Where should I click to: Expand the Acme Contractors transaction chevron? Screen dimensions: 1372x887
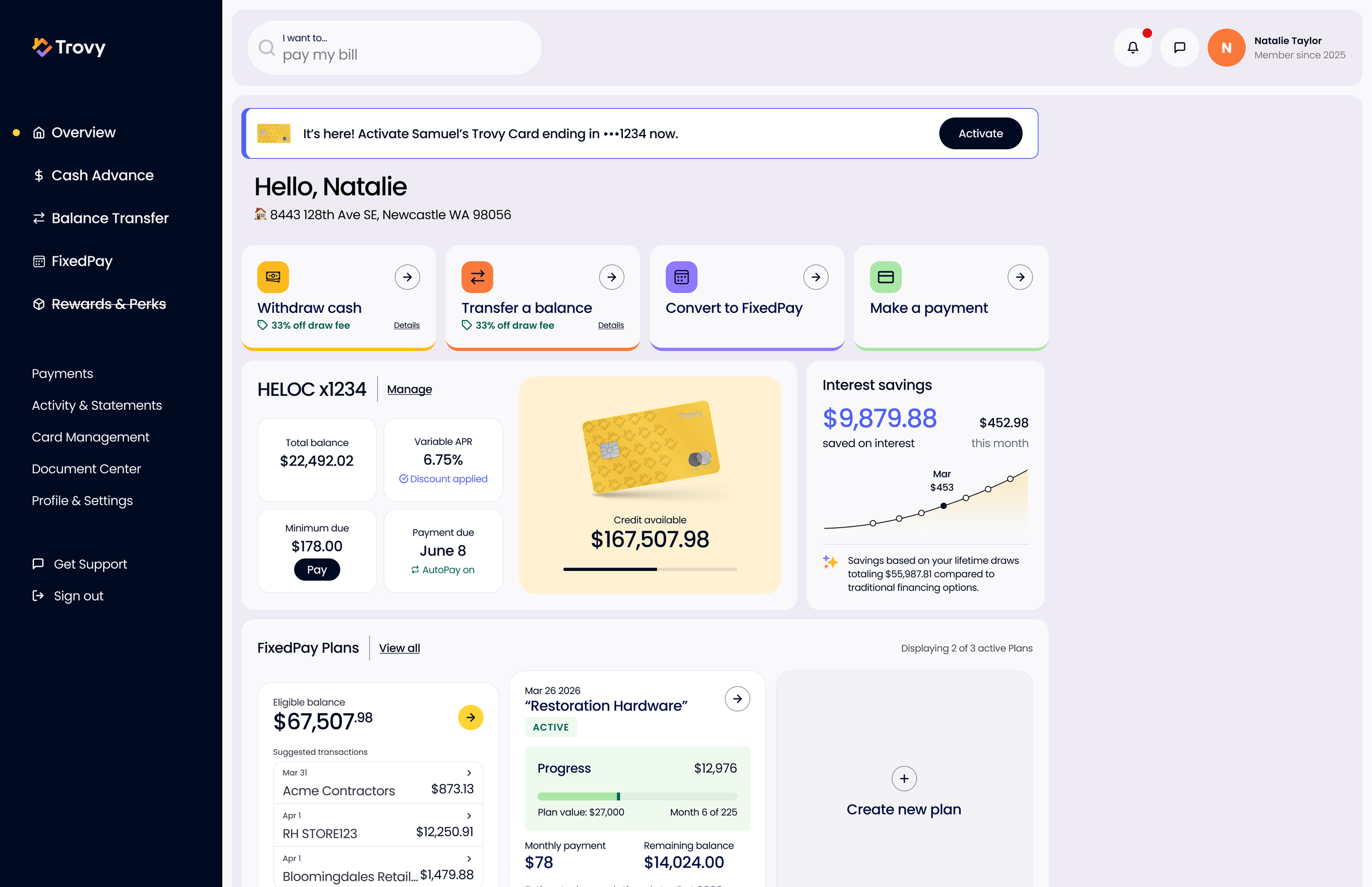click(469, 773)
